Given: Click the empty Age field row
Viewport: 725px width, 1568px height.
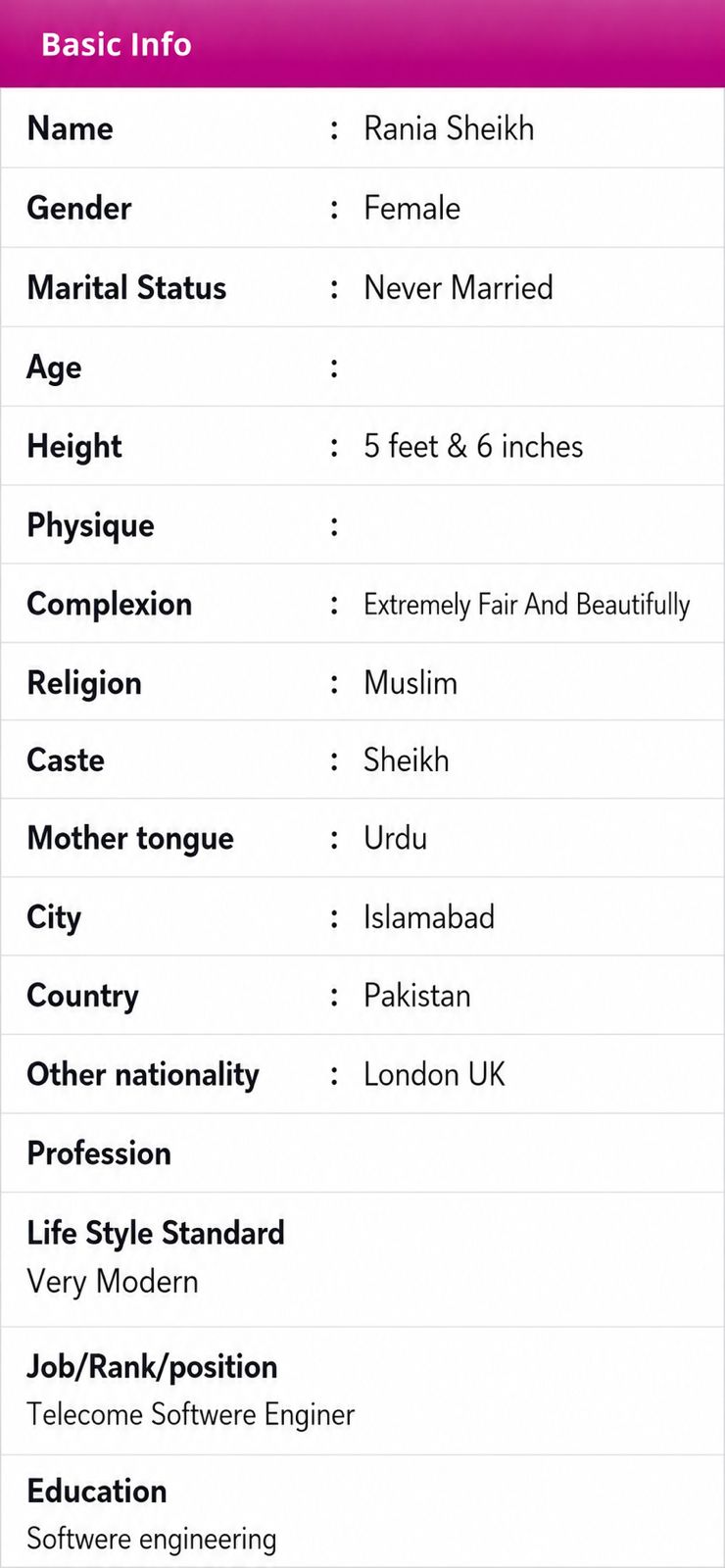Looking at the screenshot, I should coord(362,367).
